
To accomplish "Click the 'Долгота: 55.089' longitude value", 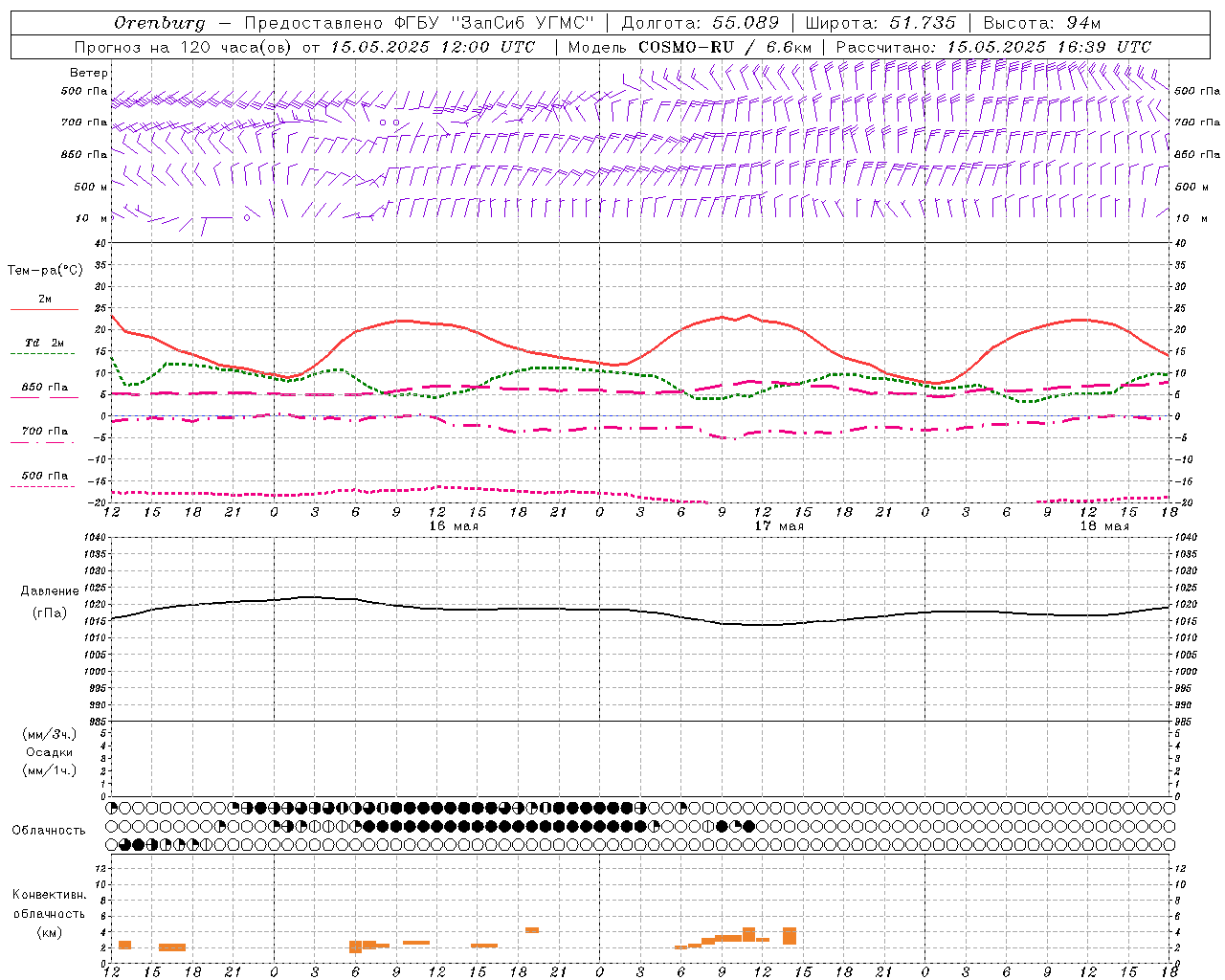I will 701,23.
